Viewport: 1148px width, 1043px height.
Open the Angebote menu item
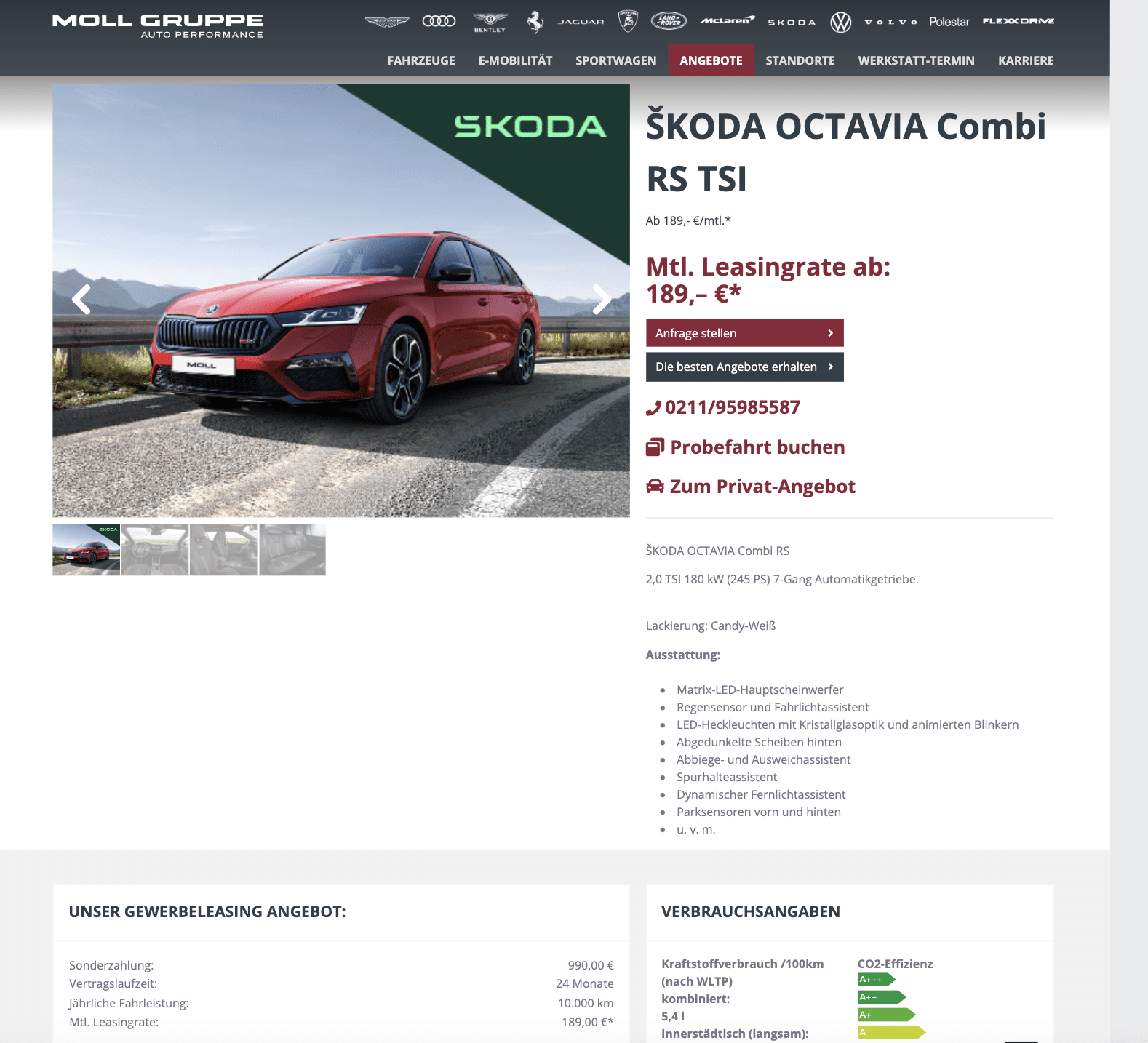(x=711, y=60)
